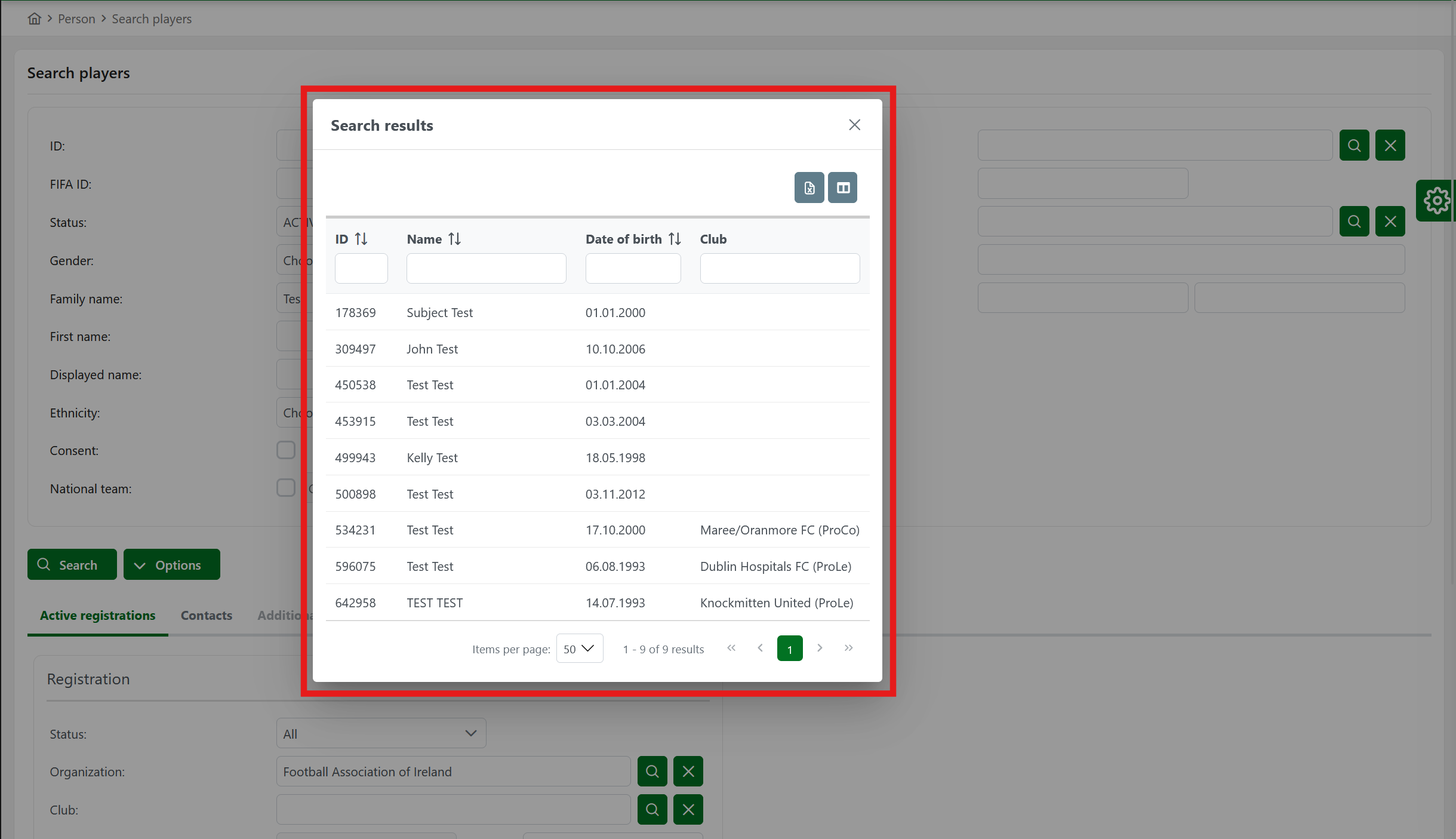Click the green Search button
This screenshot has height=839, width=1456.
(x=72, y=565)
